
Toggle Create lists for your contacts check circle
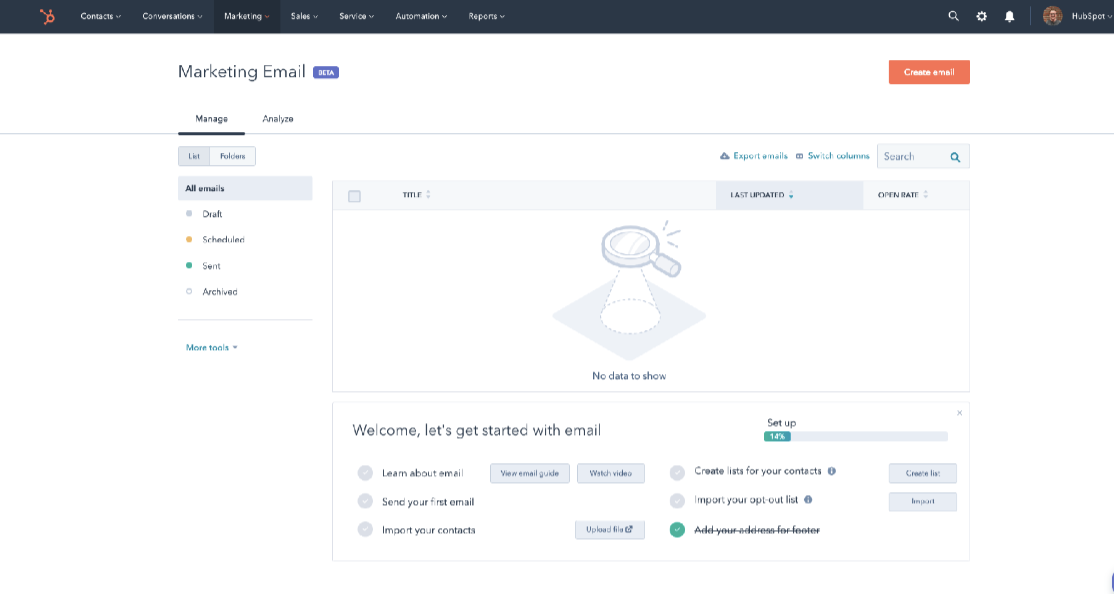click(x=677, y=472)
